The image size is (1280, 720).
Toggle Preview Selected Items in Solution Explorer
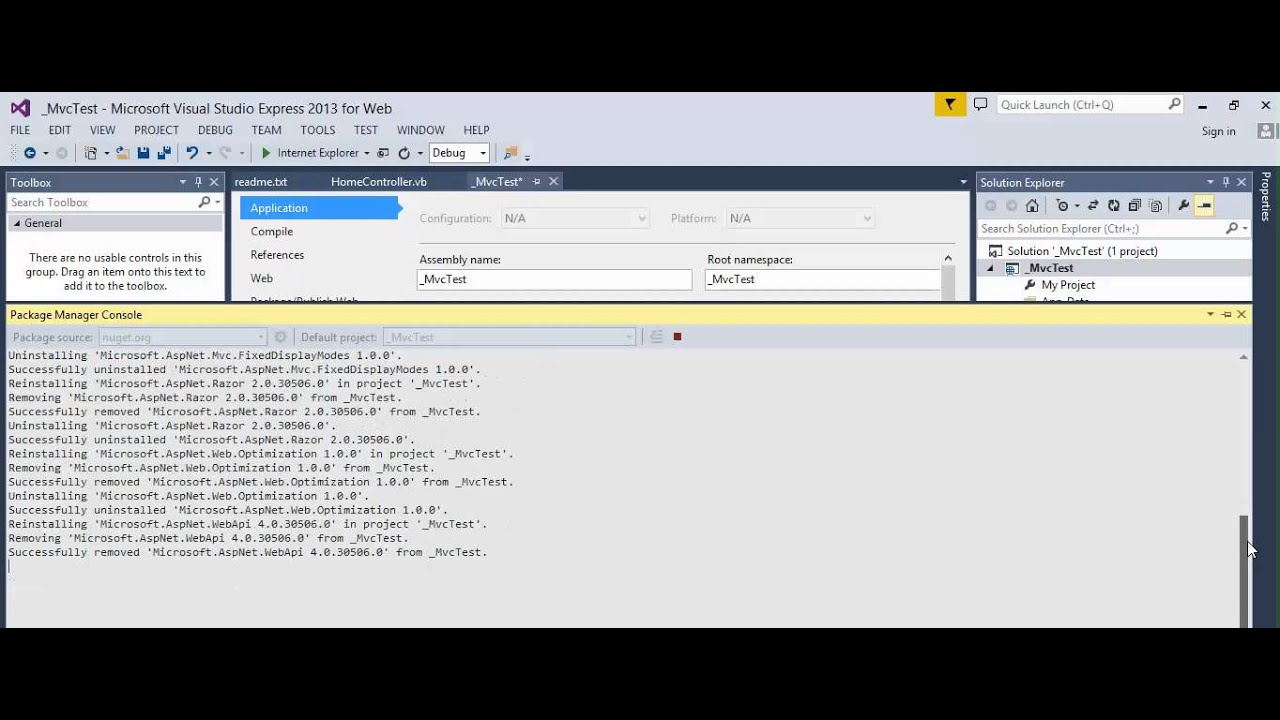[x=1204, y=205]
